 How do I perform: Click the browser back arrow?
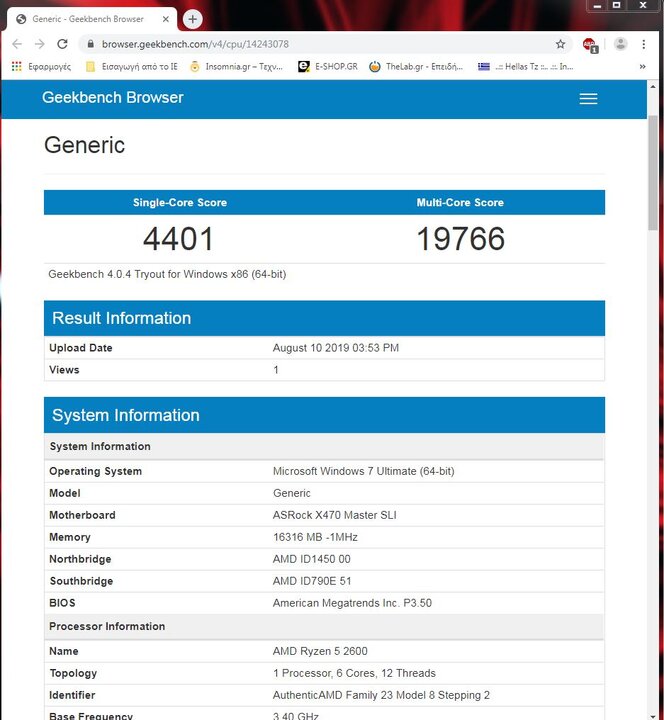pyautogui.click(x=17, y=44)
